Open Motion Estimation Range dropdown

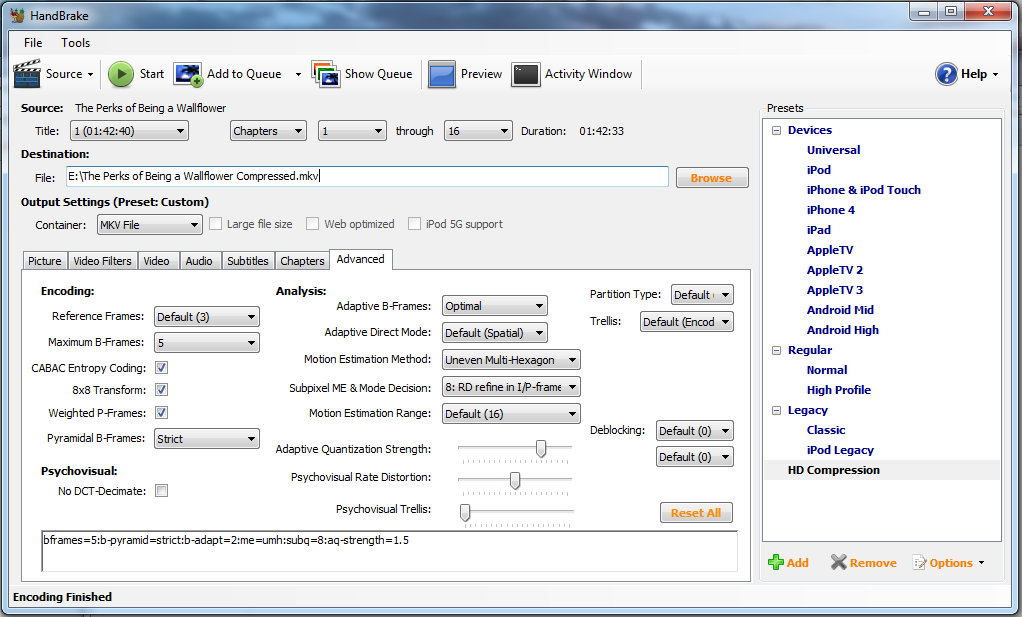click(x=511, y=414)
